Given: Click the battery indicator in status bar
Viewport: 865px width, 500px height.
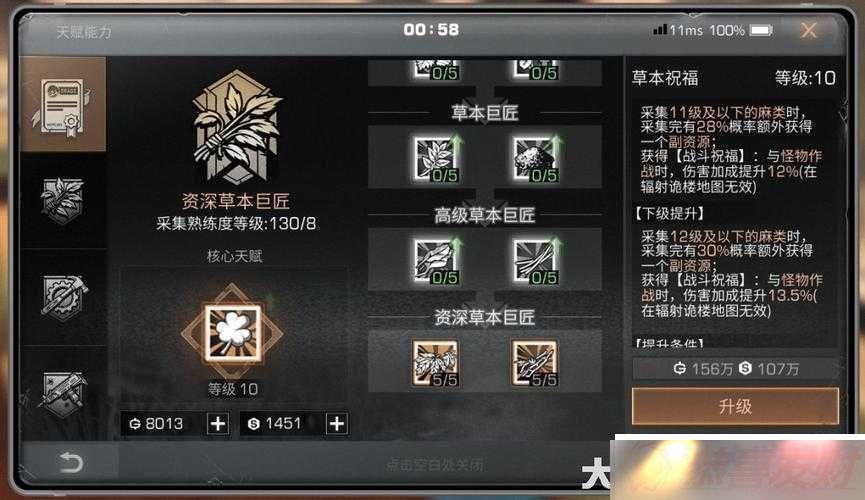Looking at the screenshot, I should click(761, 30).
